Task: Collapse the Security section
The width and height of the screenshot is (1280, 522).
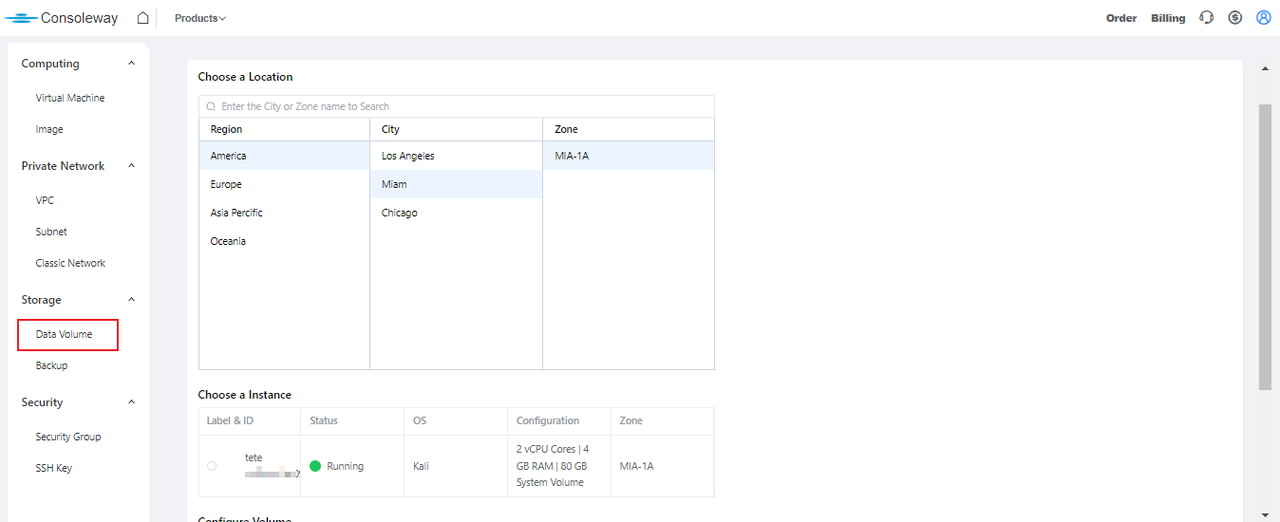Action: pyautogui.click(x=131, y=402)
